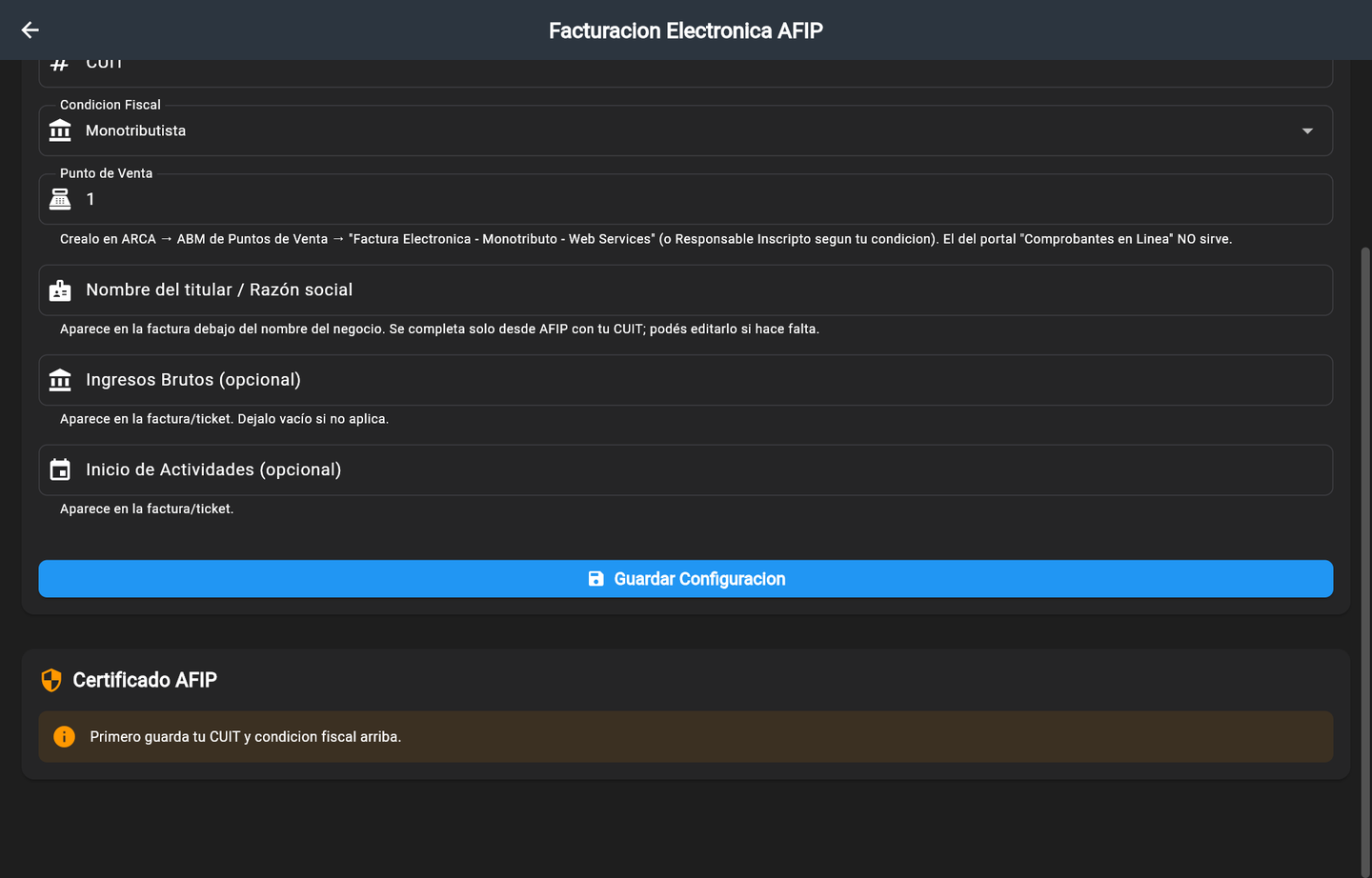This screenshot has width=1372, height=878.
Task: Click the orange info icon in the warning banner
Action: 64,737
